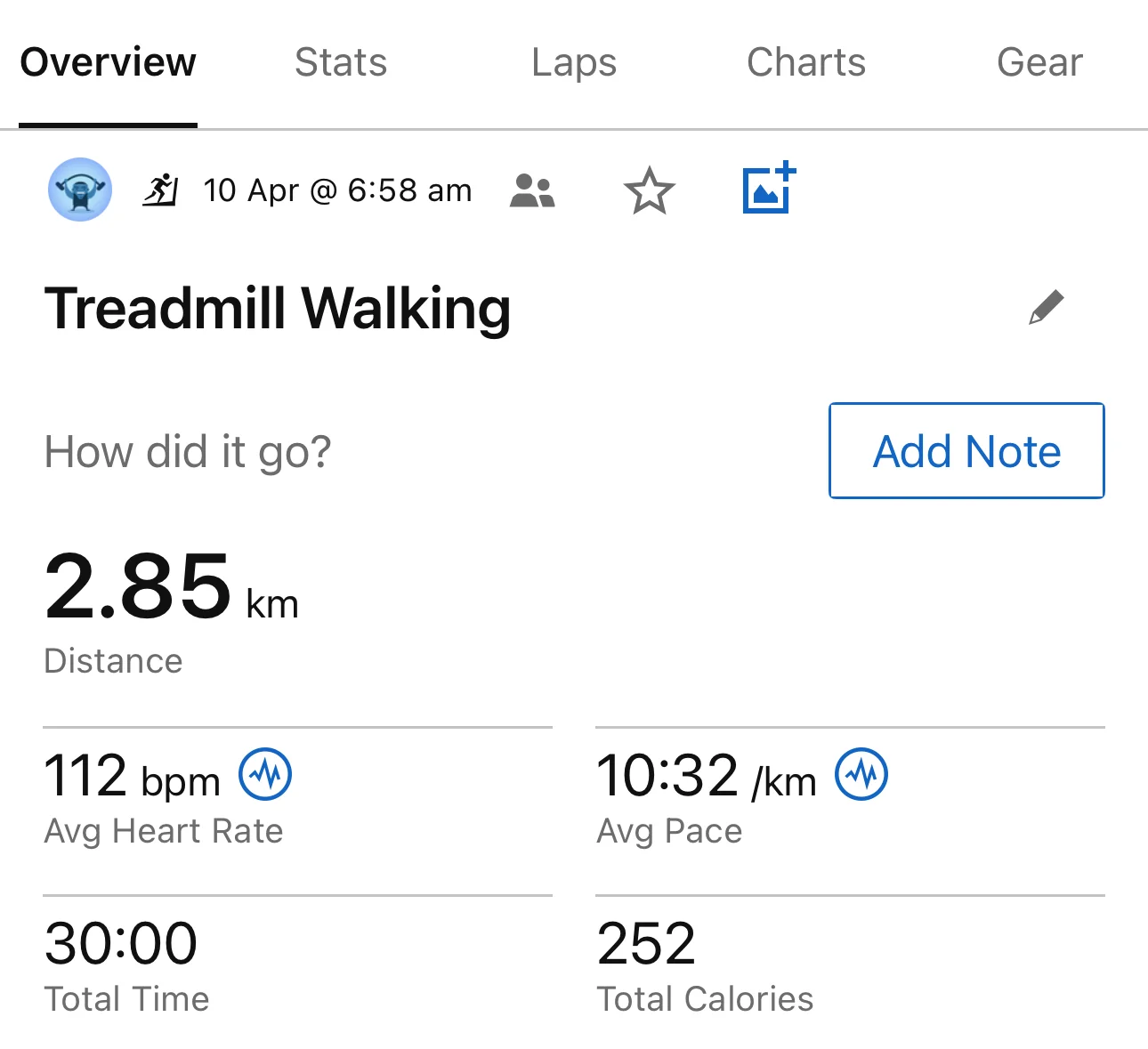Click the add photo icon
The height and width of the screenshot is (1049, 1148).
coord(769,189)
